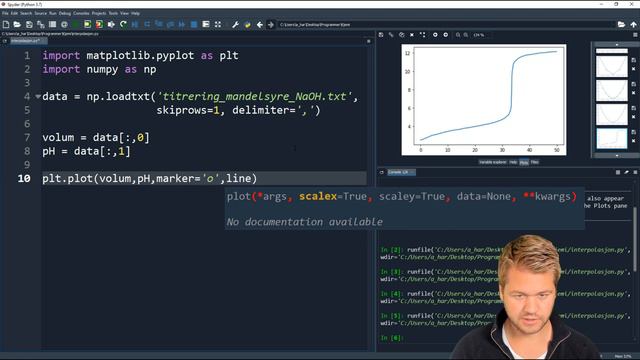Run the current cell
Viewport: 640px width, 360px height.
pyautogui.click(x=87, y=25)
